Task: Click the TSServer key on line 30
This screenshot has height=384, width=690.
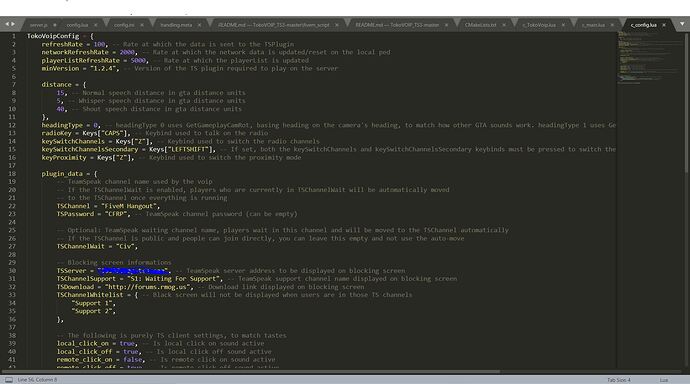Action: tap(71, 271)
